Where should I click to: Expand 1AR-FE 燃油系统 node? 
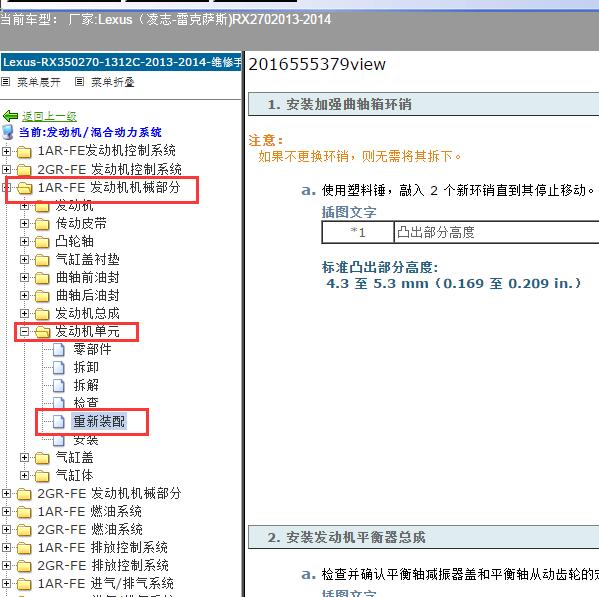click(6, 511)
